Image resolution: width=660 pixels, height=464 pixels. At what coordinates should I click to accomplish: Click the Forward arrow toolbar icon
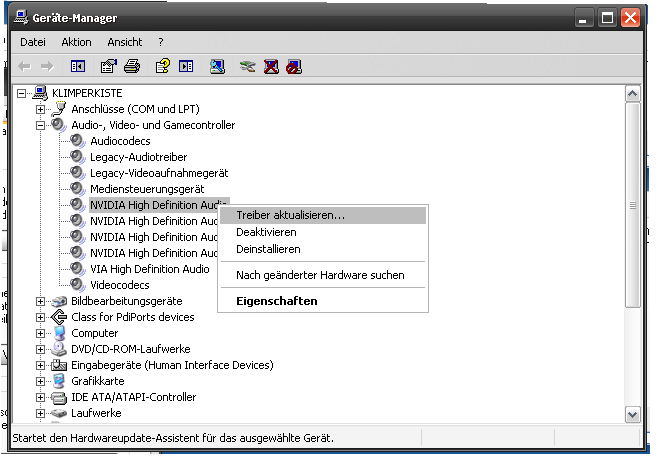pyautogui.click(x=47, y=67)
